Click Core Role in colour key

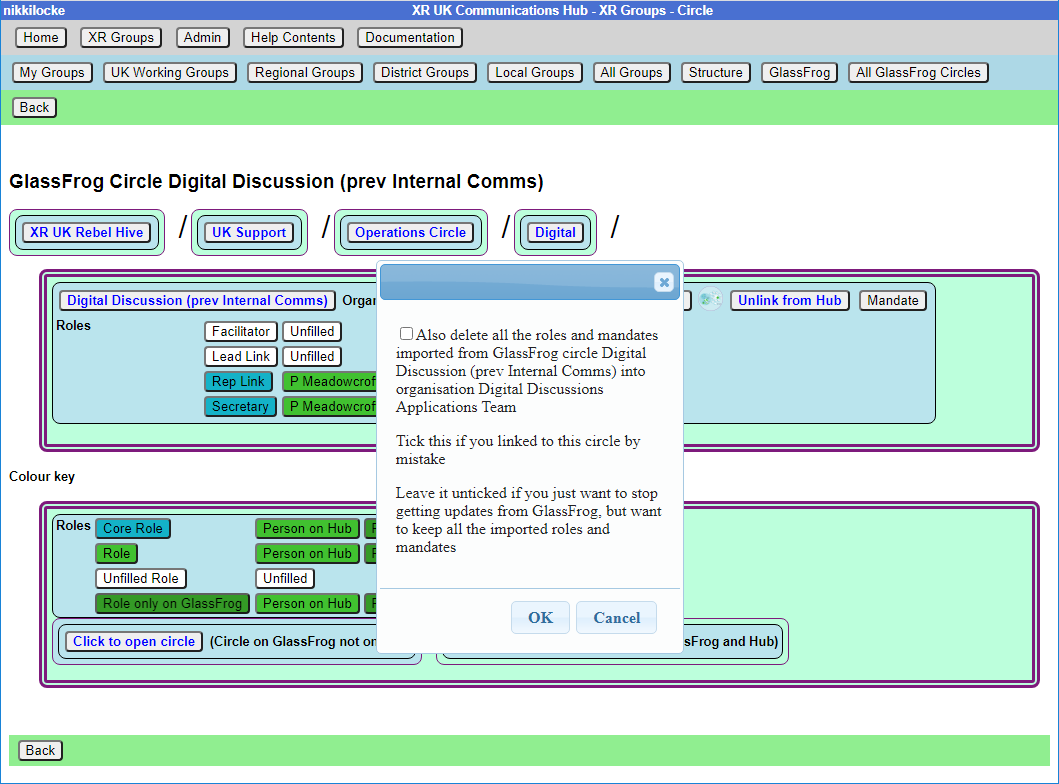tap(133, 529)
